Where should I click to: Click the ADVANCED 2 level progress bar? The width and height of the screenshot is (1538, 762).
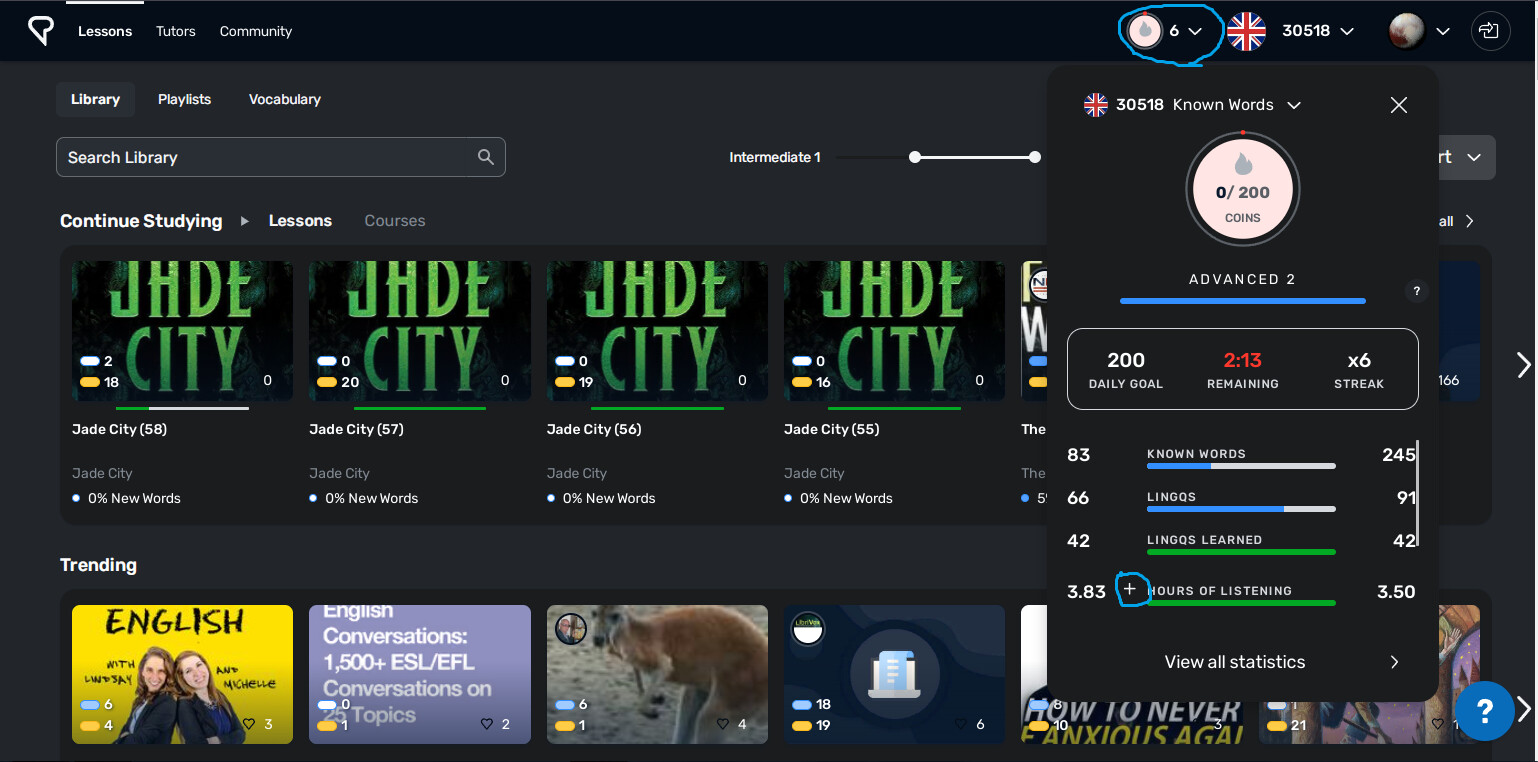(1243, 300)
